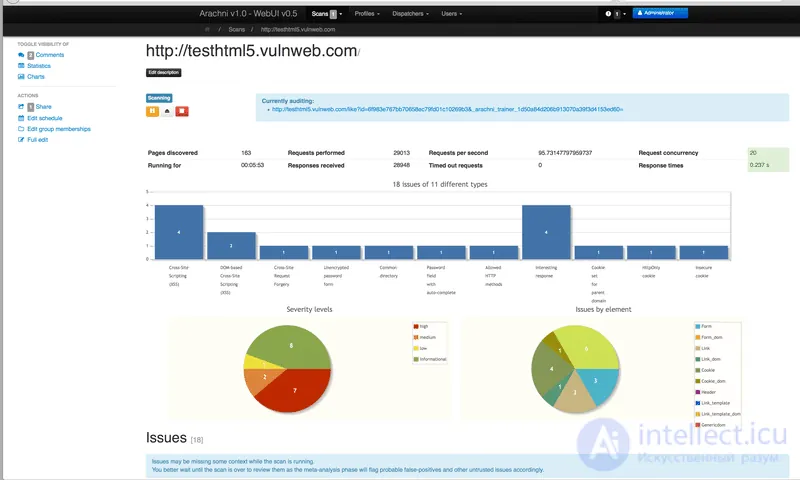Click the Allowed HTTP methods bar
The image size is (800, 480).
point(494,252)
